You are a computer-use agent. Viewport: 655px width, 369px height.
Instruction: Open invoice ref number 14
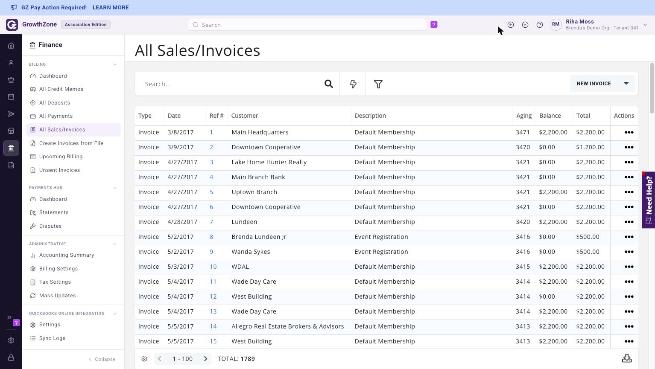213,326
